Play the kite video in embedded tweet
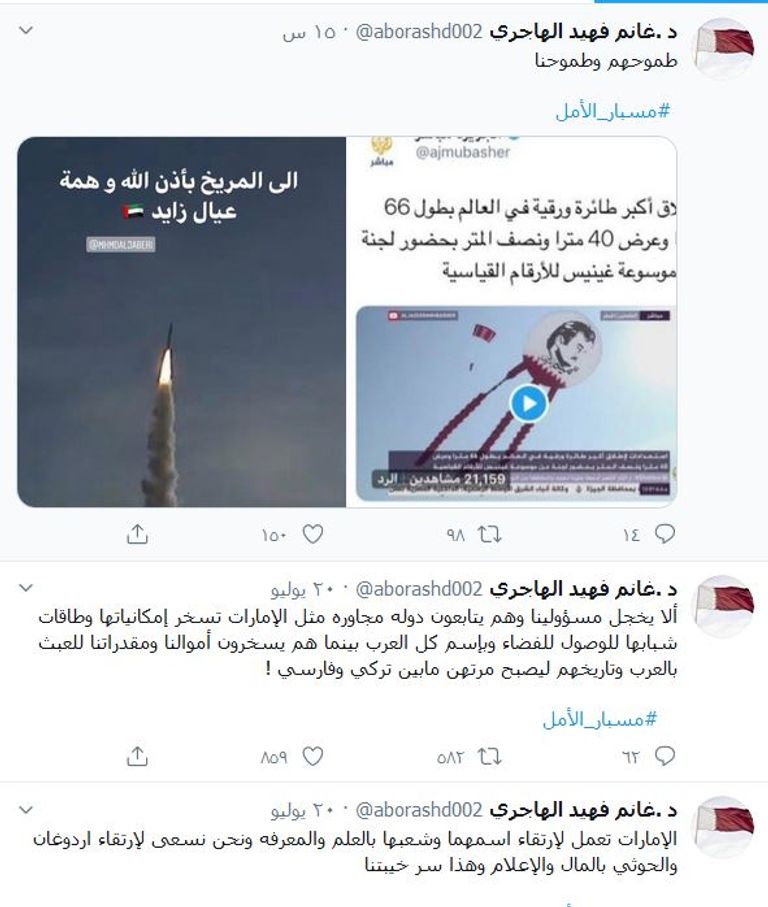 tap(529, 403)
